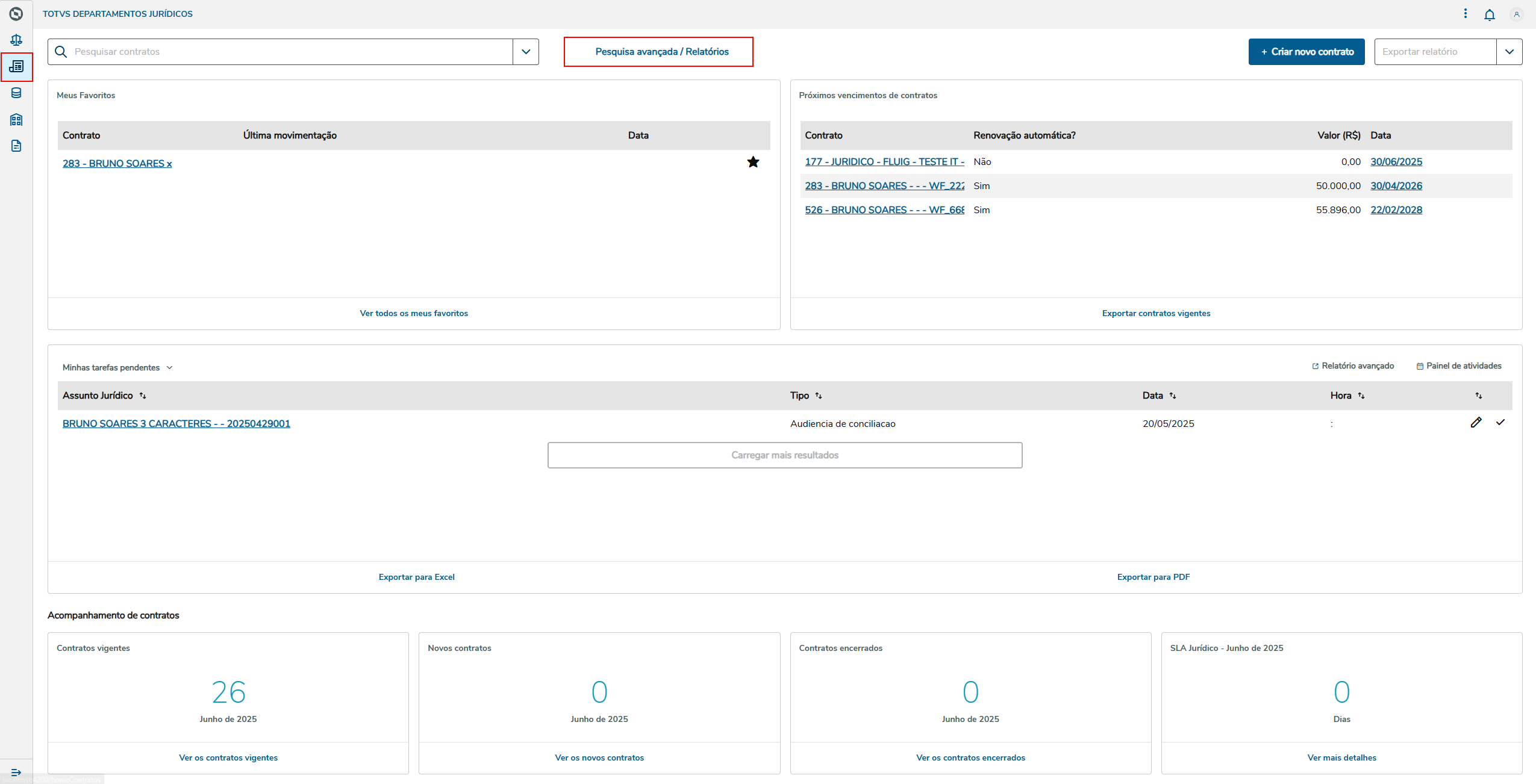Open Pesquisa avançada / Relatórios
The height and width of the screenshot is (784, 1536).
(x=661, y=52)
